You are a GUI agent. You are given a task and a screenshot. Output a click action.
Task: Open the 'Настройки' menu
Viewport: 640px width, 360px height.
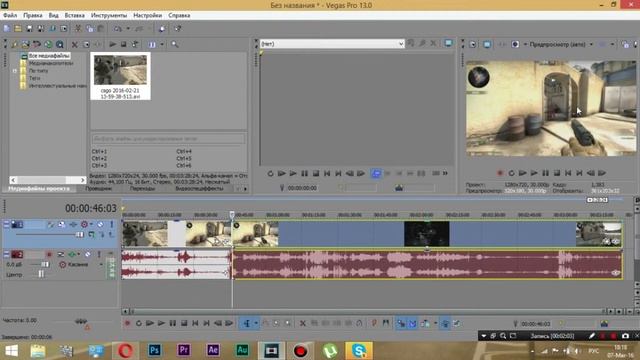[147, 15]
